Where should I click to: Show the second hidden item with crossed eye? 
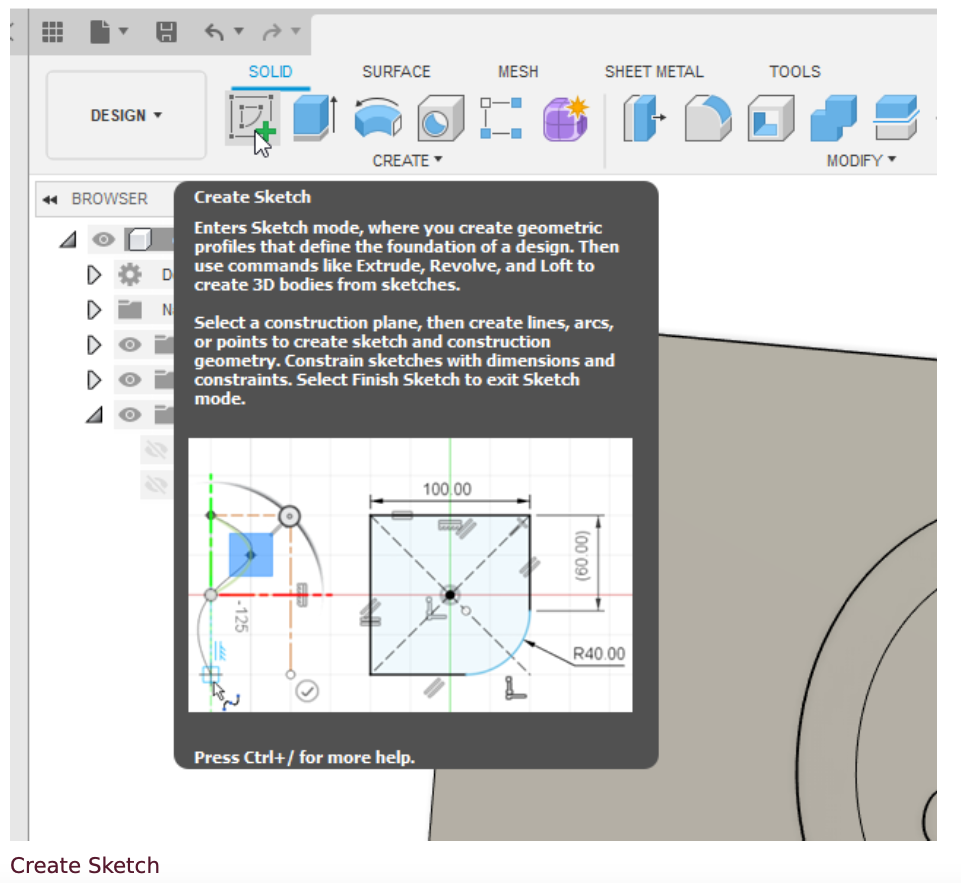pyautogui.click(x=156, y=485)
